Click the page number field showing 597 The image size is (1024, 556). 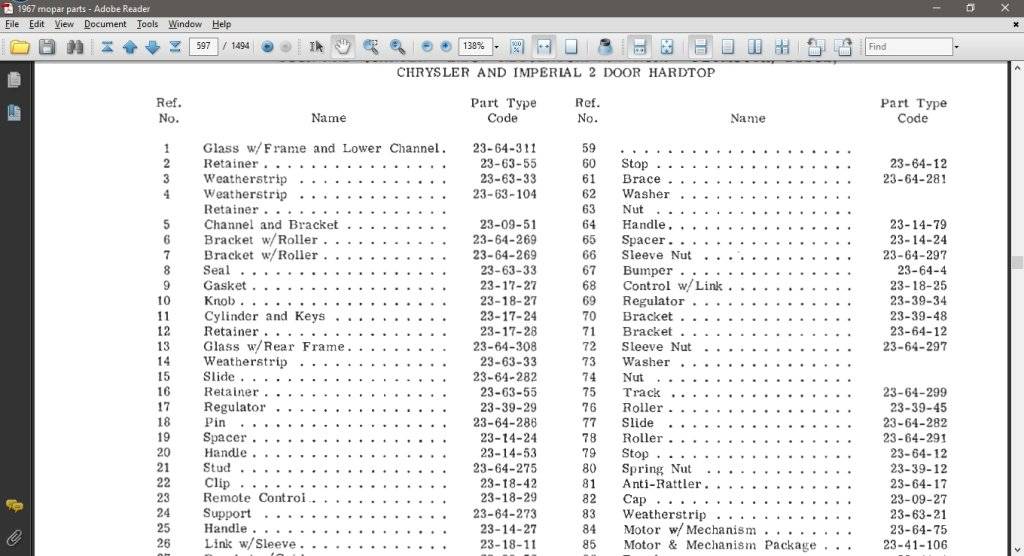pyautogui.click(x=204, y=47)
